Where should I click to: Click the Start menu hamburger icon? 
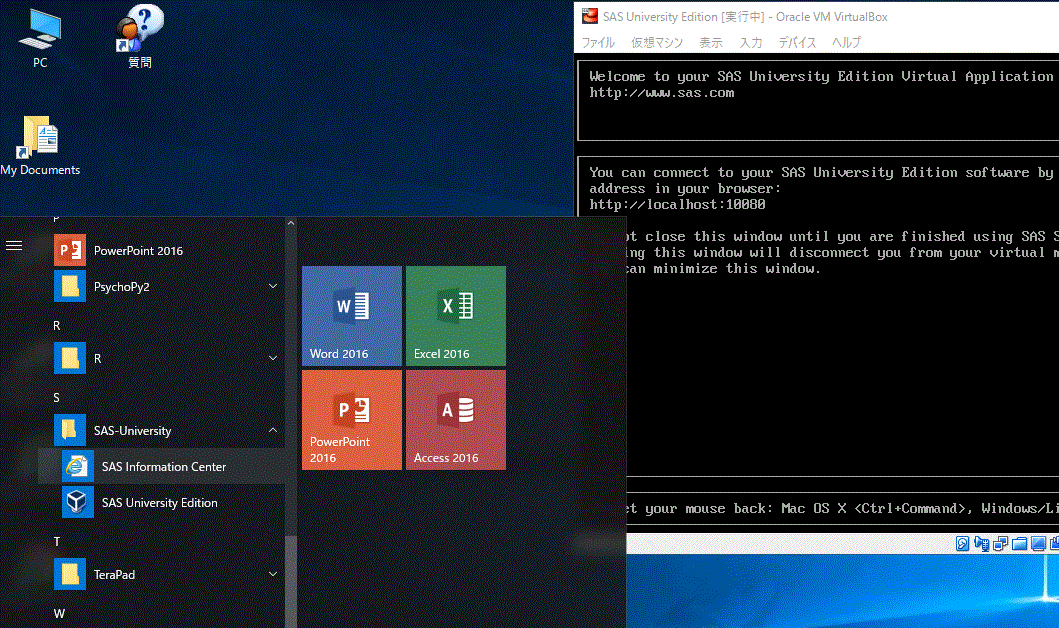coord(14,246)
